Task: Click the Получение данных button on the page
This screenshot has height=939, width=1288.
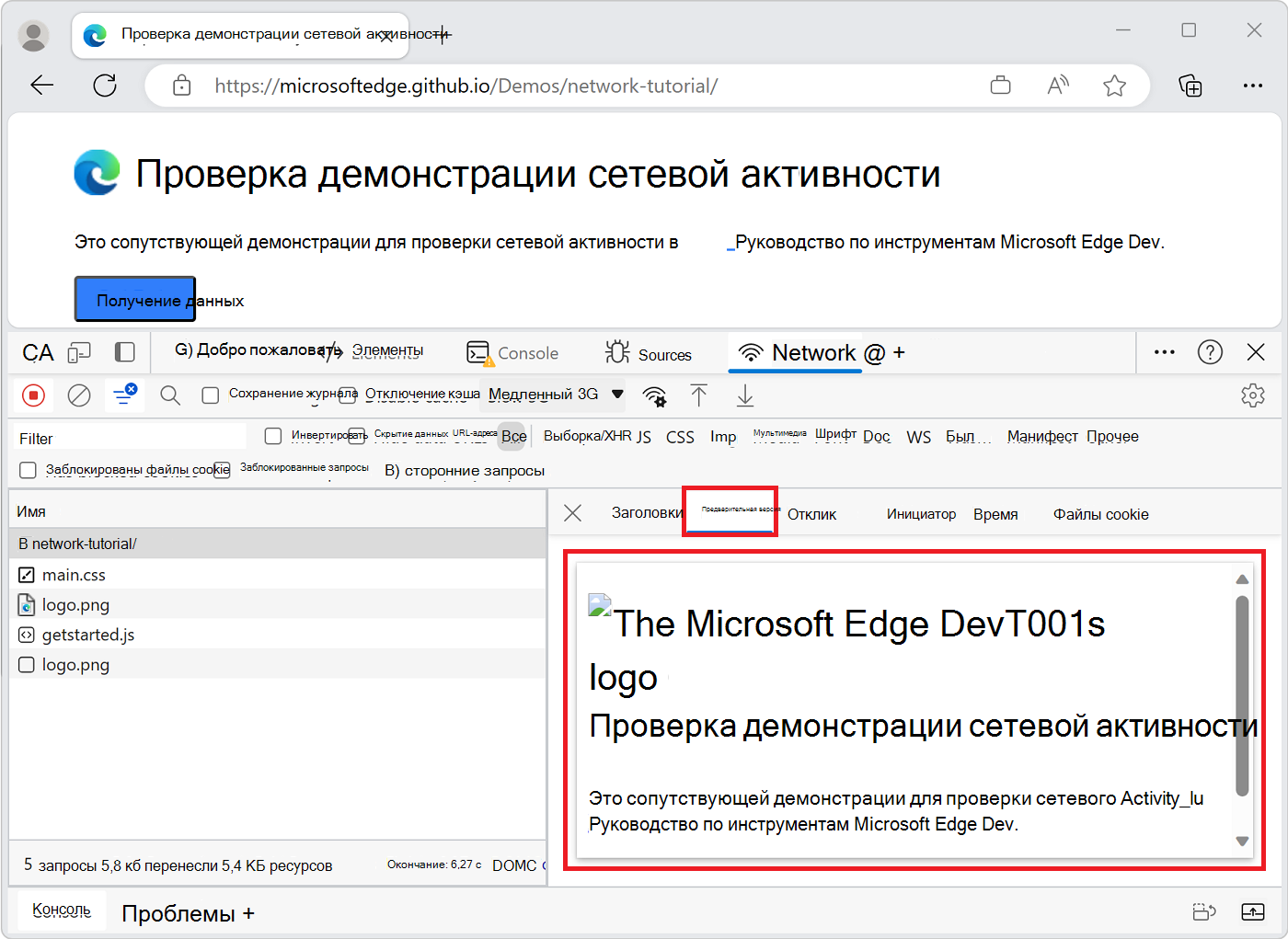Action: coord(135,300)
